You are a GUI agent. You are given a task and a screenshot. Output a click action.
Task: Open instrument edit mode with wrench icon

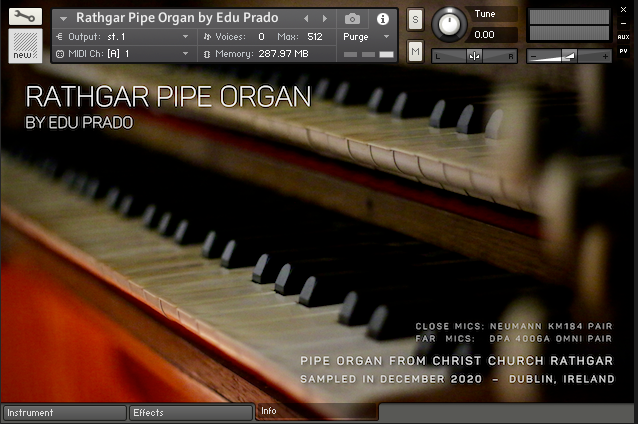pos(25,17)
